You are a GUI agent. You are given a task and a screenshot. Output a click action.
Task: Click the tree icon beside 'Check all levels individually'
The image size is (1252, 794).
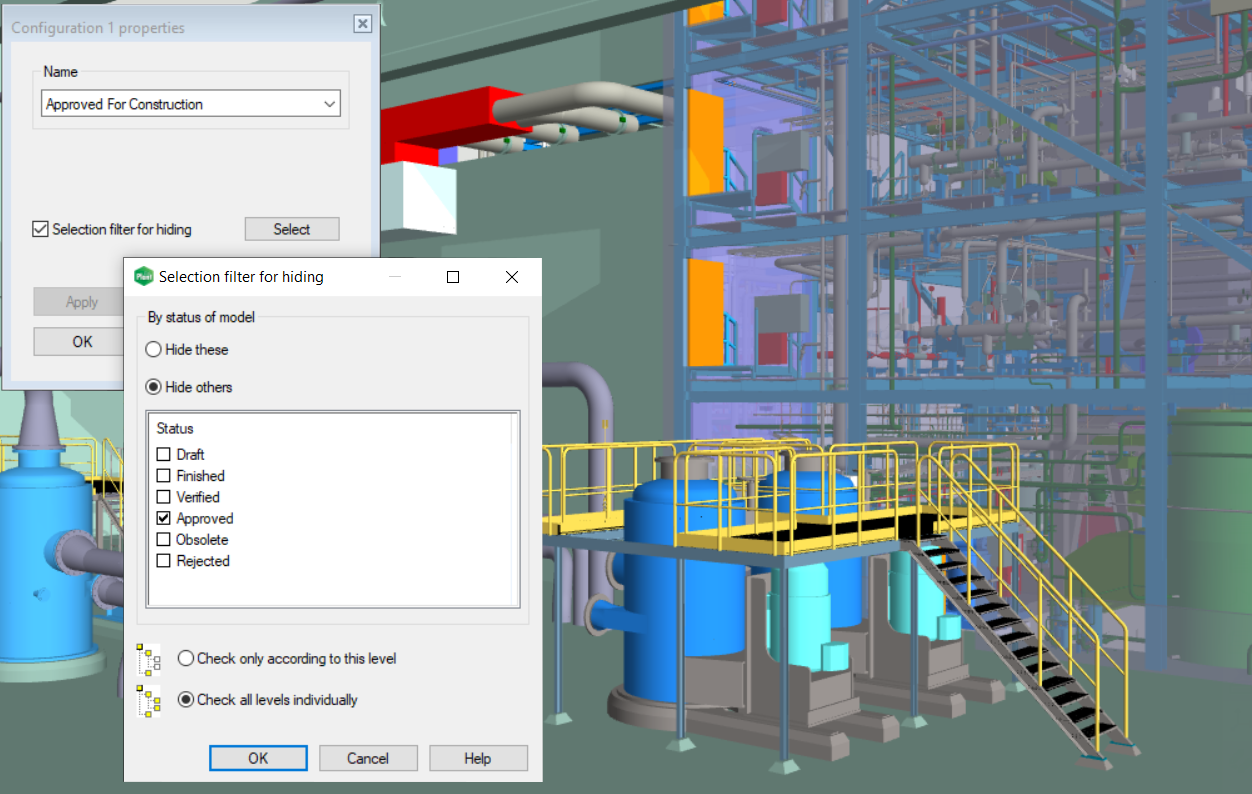(x=149, y=700)
